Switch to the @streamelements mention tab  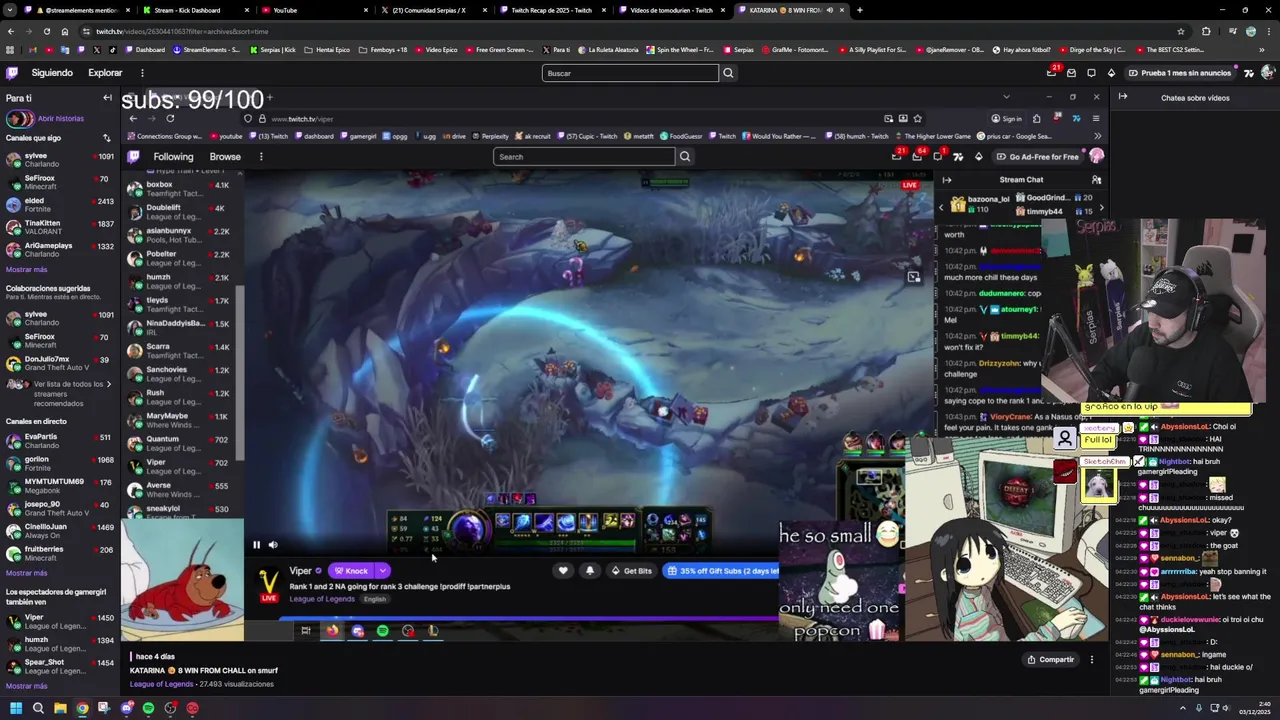[77, 10]
